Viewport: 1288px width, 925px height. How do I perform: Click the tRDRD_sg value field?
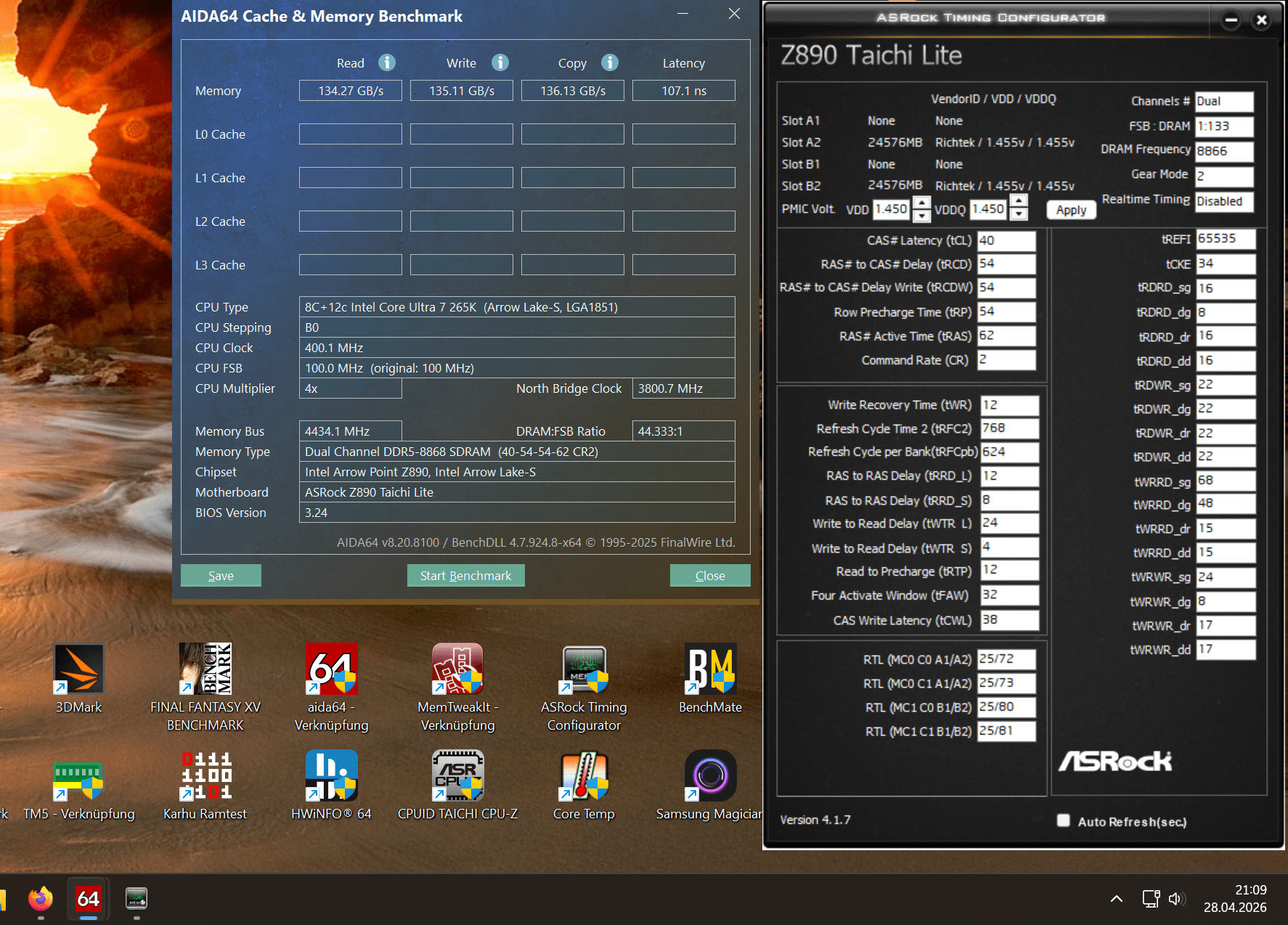click(x=1226, y=288)
